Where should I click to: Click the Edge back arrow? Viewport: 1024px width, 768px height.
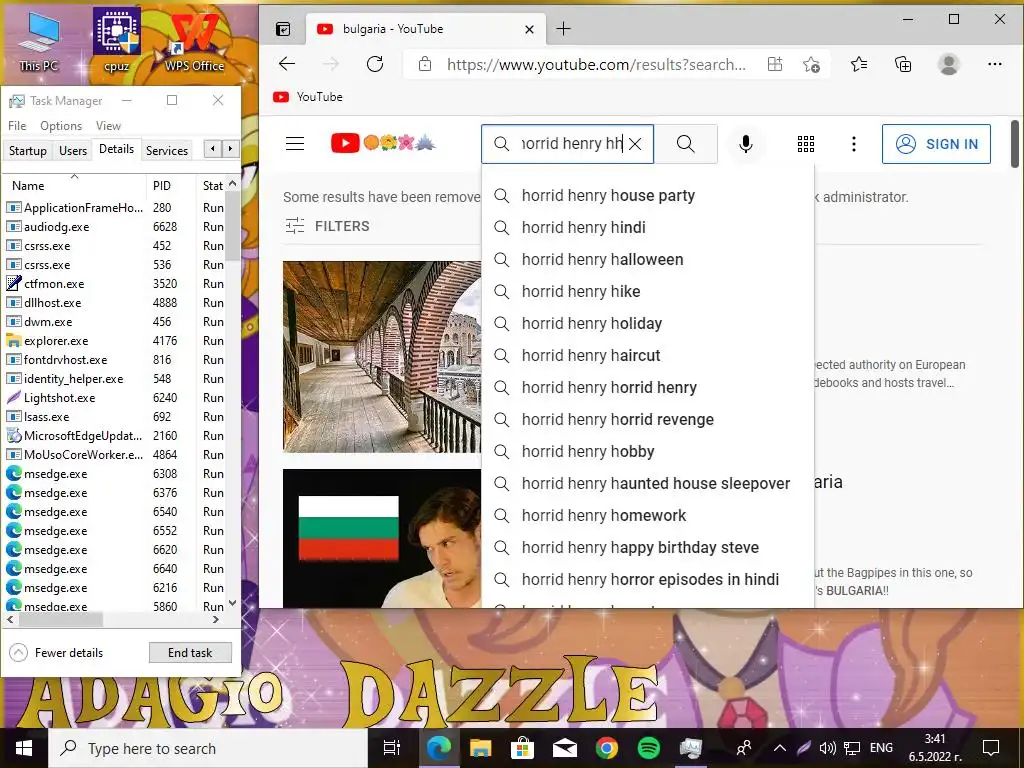click(287, 64)
